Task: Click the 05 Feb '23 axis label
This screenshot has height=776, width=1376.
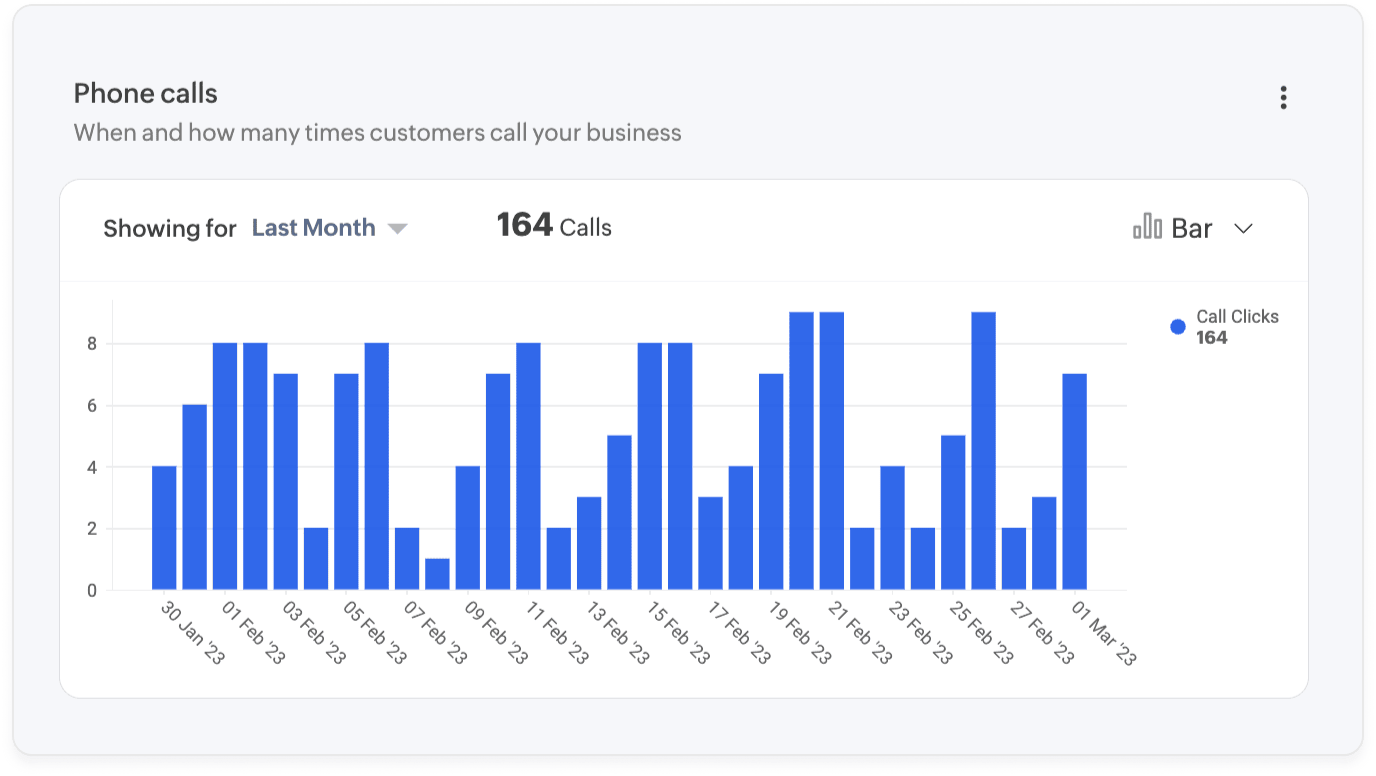Action: 376,634
